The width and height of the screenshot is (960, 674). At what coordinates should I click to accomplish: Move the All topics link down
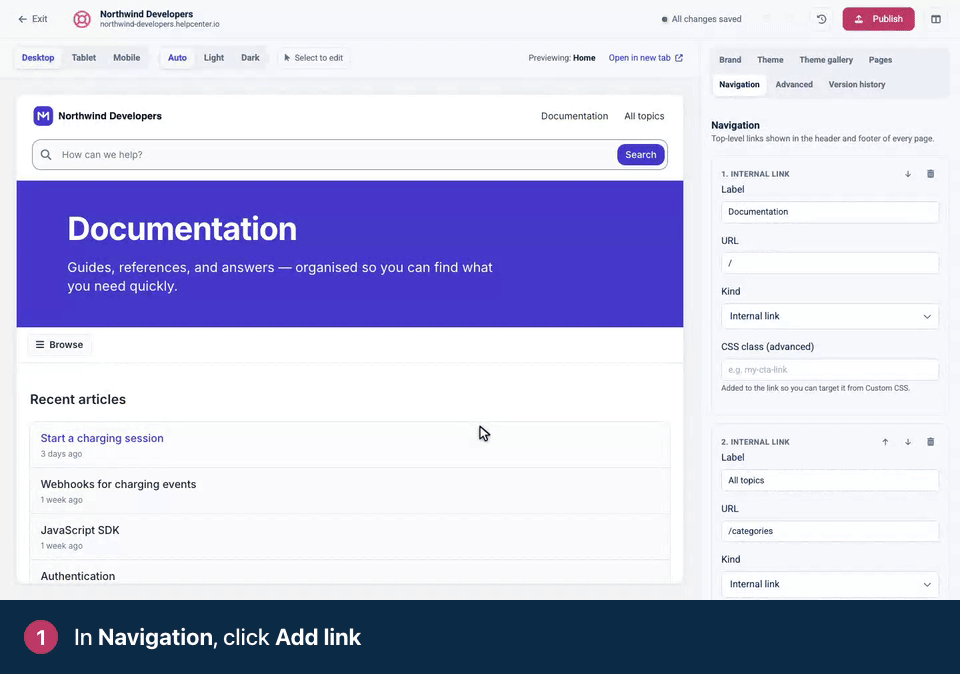[908, 442]
